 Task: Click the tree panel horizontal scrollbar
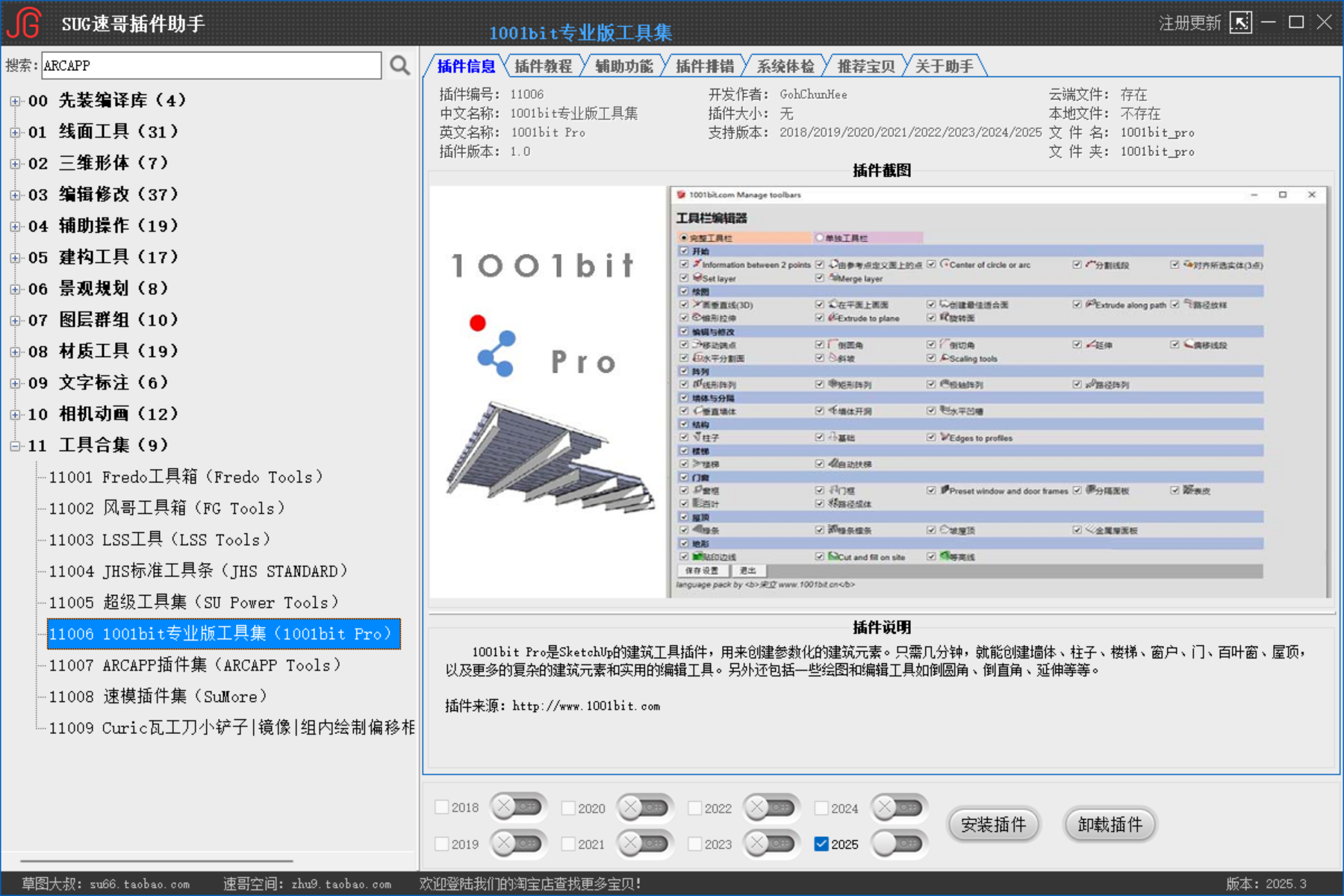[157, 861]
